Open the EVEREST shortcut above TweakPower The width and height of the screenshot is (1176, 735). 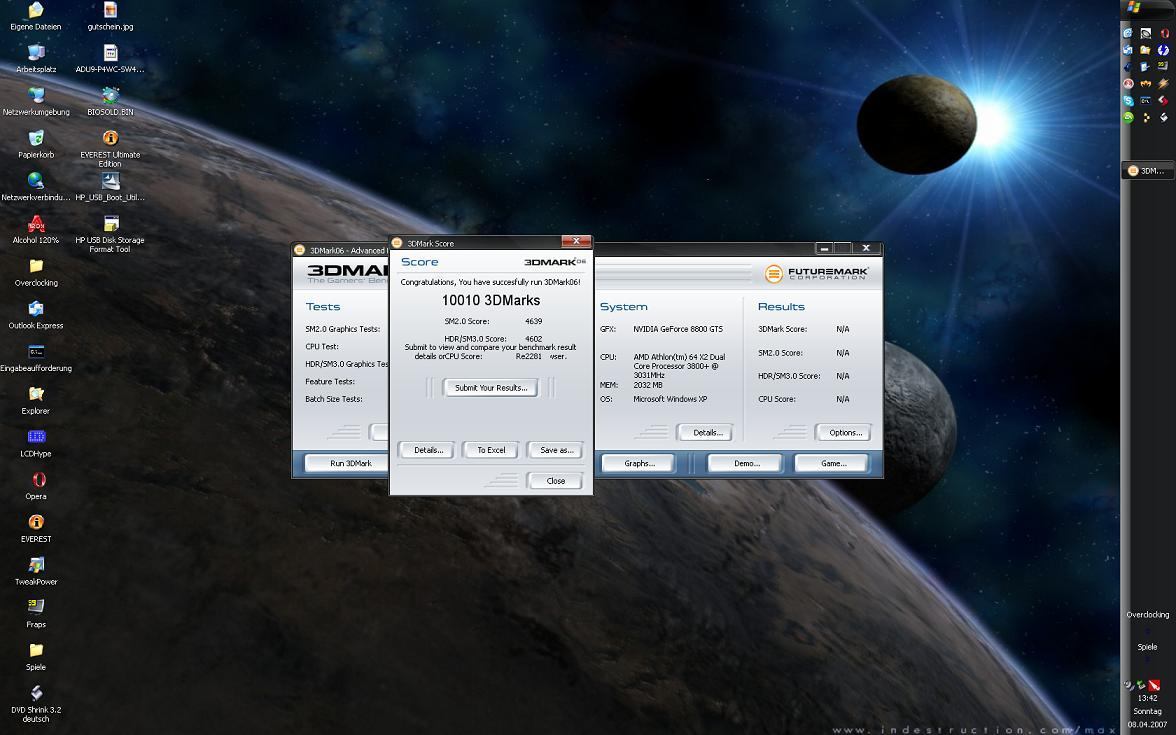tap(35, 529)
